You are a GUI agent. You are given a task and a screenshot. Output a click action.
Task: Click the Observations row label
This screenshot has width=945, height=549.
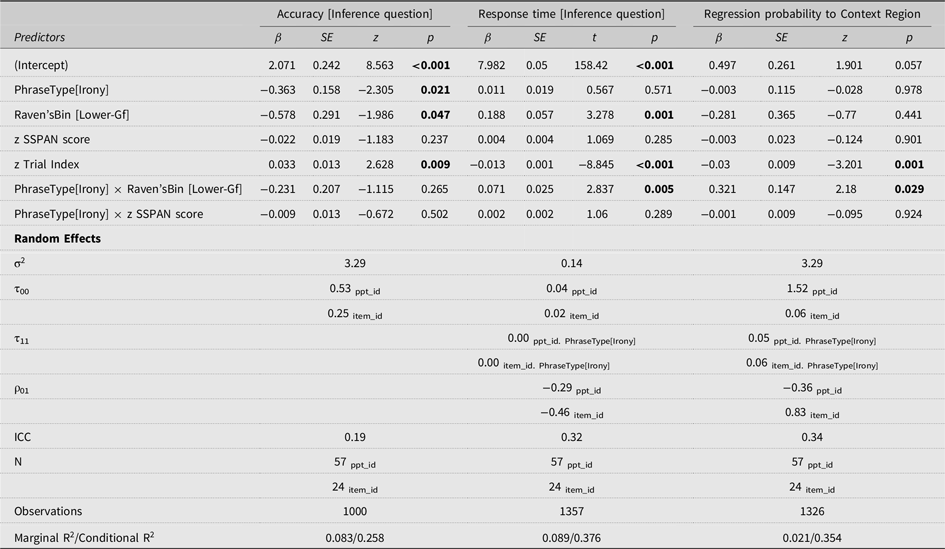[x=48, y=511]
